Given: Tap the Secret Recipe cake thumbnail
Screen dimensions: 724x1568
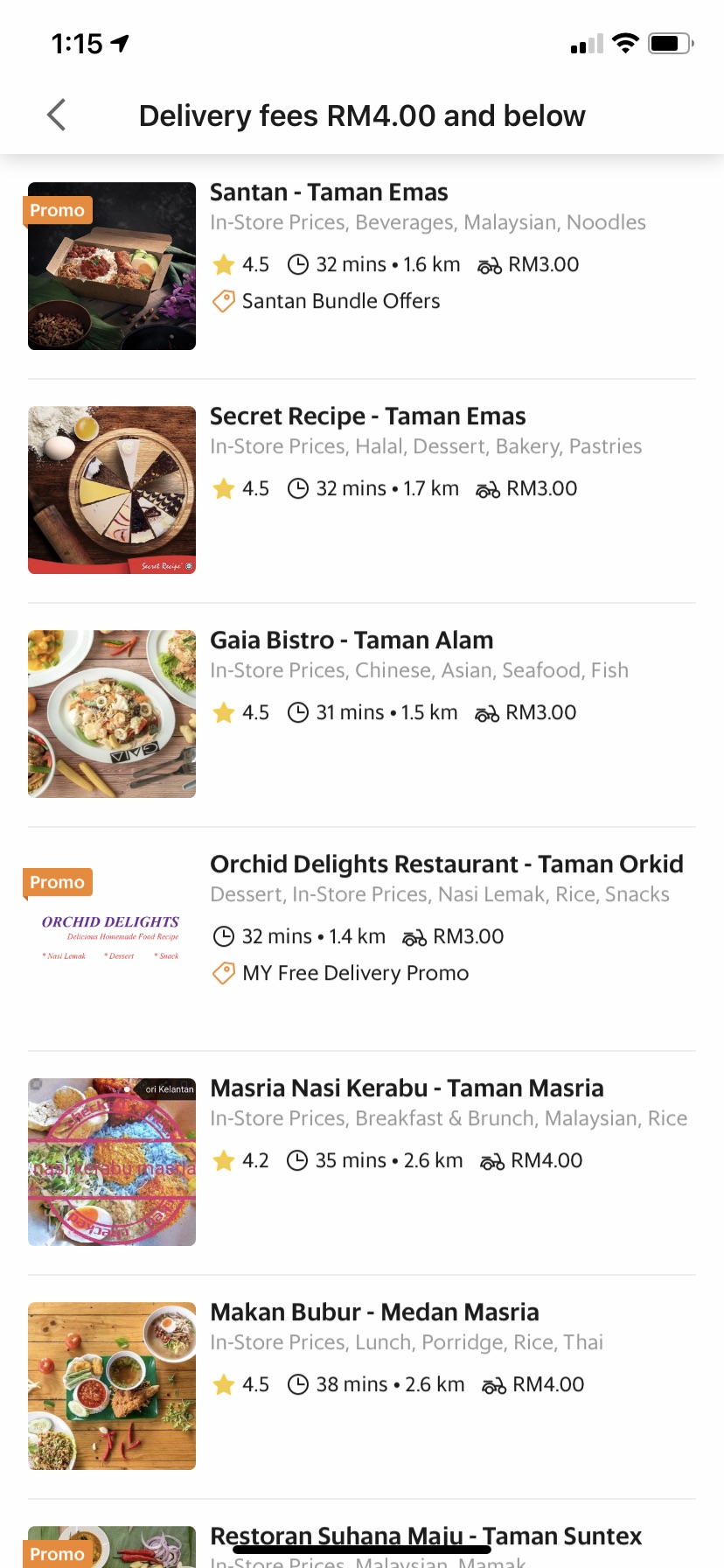Looking at the screenshot, I should (112, 490).
